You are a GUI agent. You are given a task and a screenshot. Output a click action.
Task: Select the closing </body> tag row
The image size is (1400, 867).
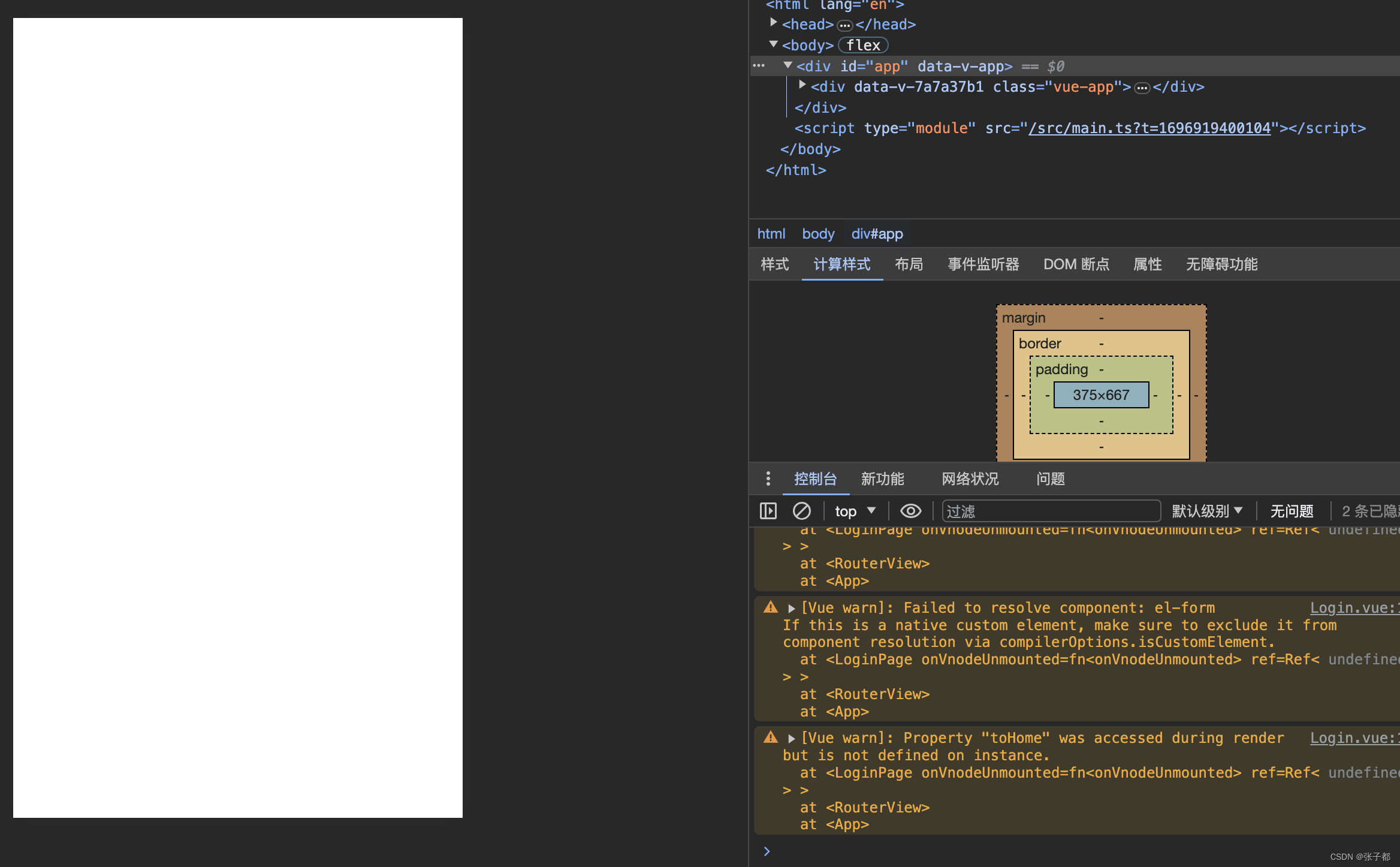(810, 149)
